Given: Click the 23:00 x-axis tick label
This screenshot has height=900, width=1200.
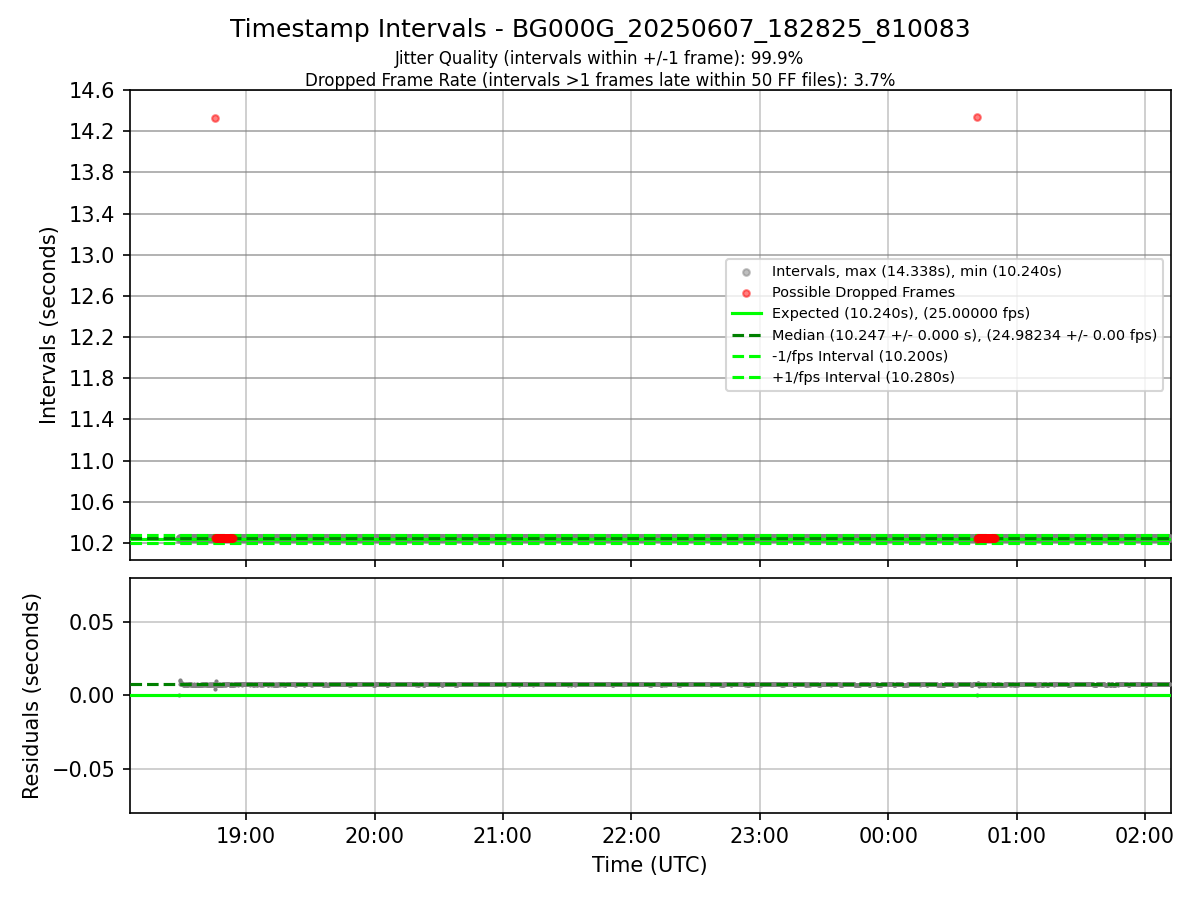Looking at the screenshot, I should (759, 835).
